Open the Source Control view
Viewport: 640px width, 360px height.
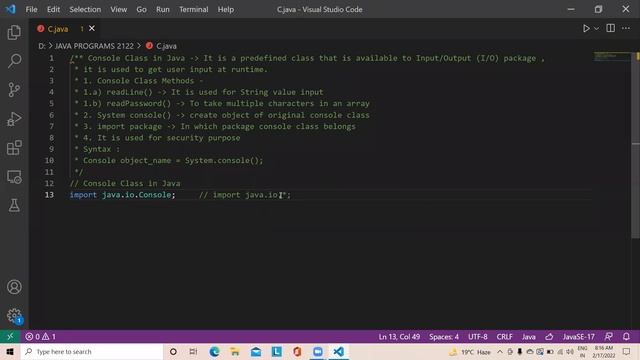pos(14,90)
